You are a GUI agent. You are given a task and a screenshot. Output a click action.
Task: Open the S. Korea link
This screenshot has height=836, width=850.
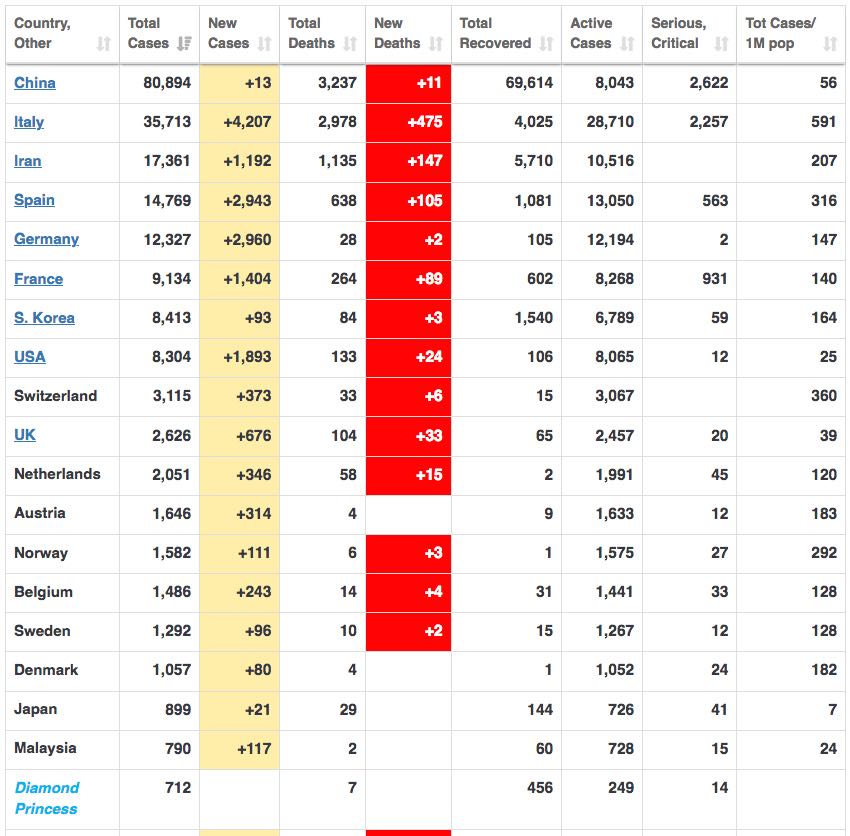pyautogui.click(x=44, y=318)
